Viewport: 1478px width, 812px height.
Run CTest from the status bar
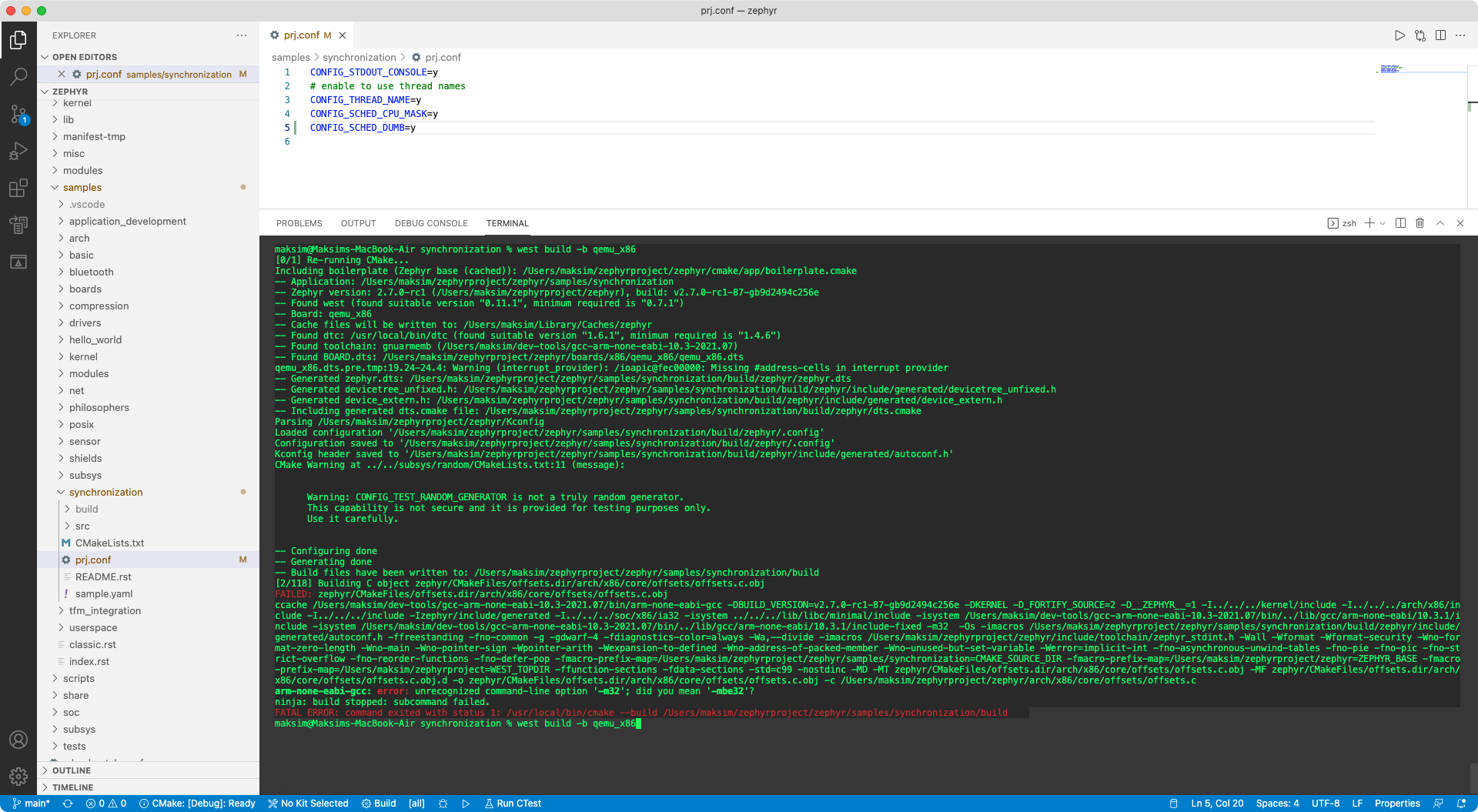pos(513,804)
